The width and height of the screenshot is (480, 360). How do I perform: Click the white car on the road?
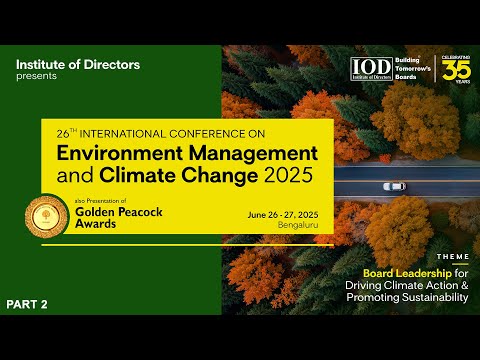(x=394, y=186)
